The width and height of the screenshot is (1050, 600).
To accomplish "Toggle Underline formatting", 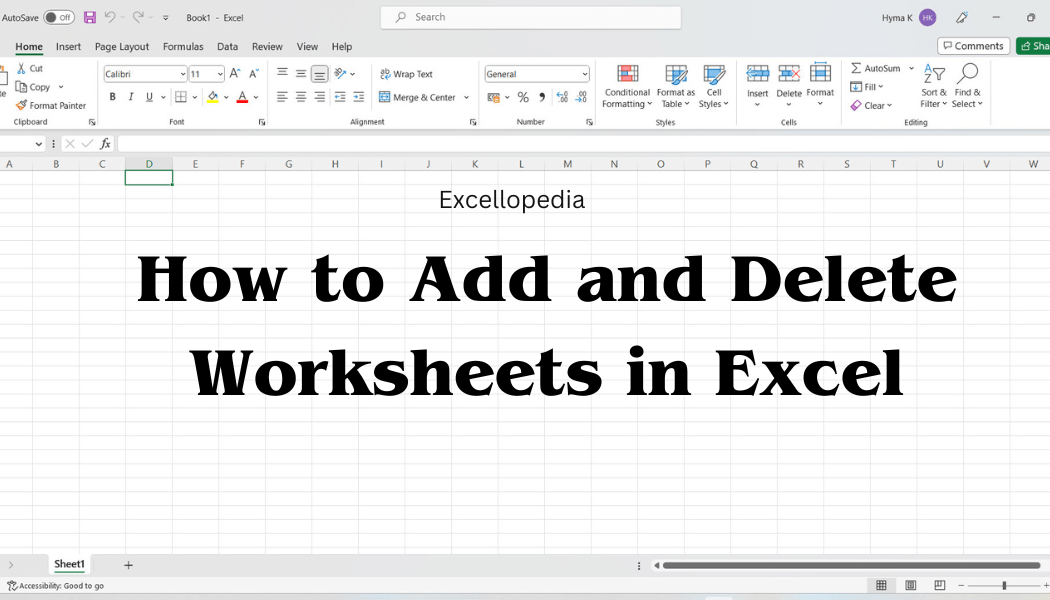I will pyautogui.click(x=148, y=97).
